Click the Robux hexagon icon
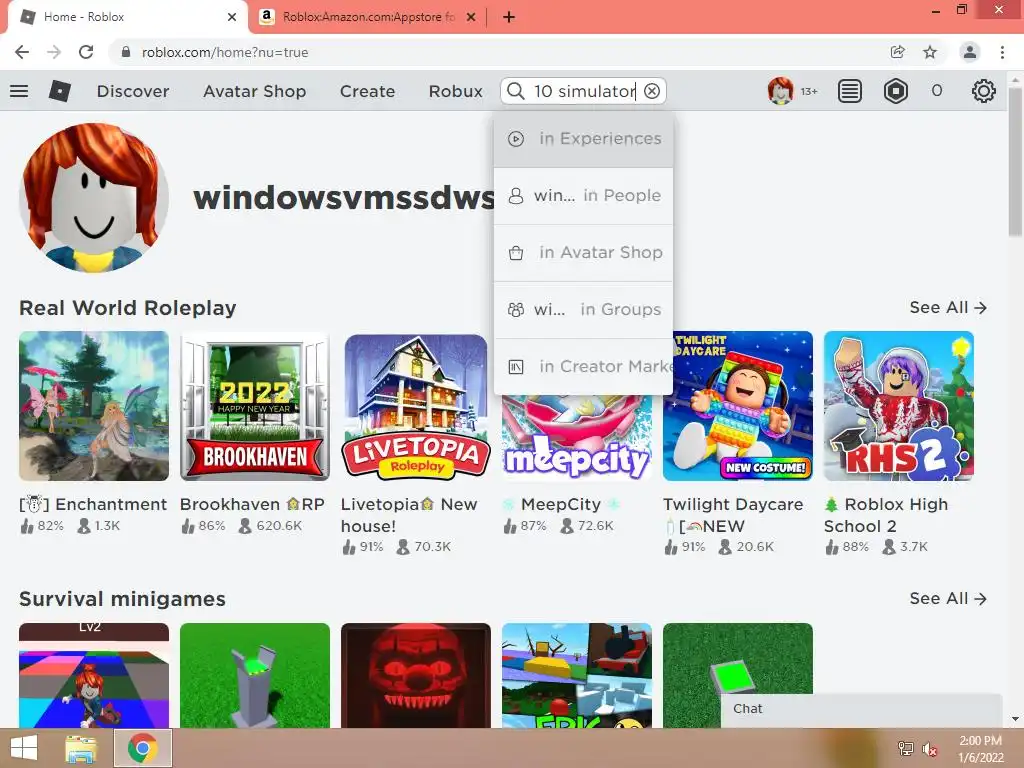 pyautogui.click(x=895, y=91)
